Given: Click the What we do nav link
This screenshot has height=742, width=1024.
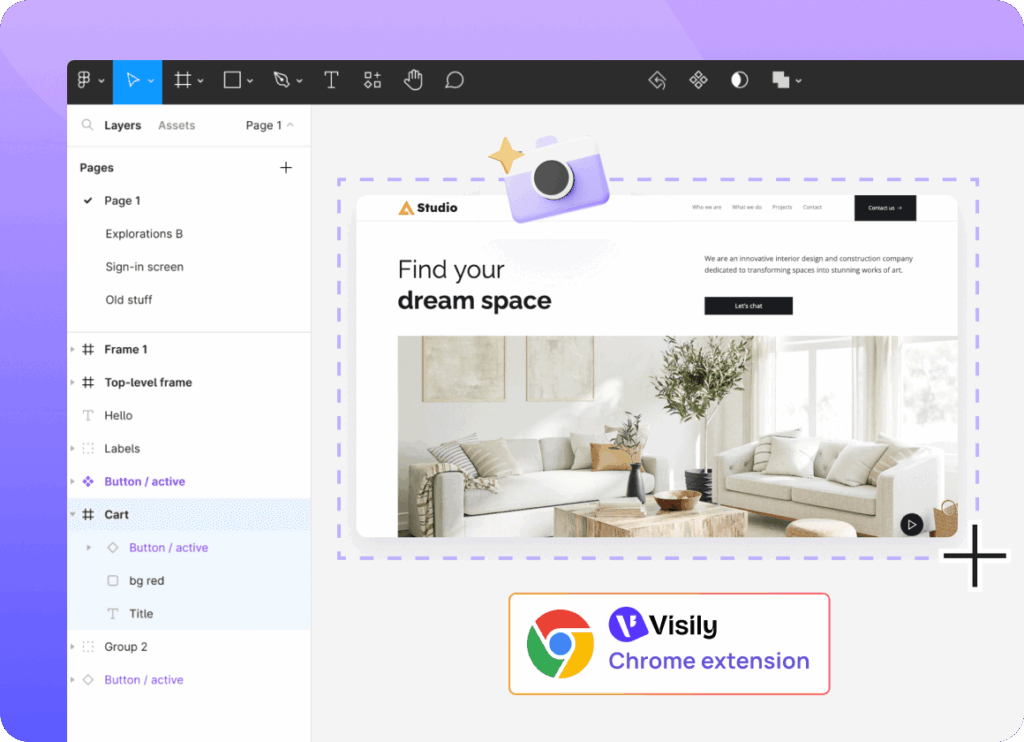Looking at the screenshot, I should (746, 207).
